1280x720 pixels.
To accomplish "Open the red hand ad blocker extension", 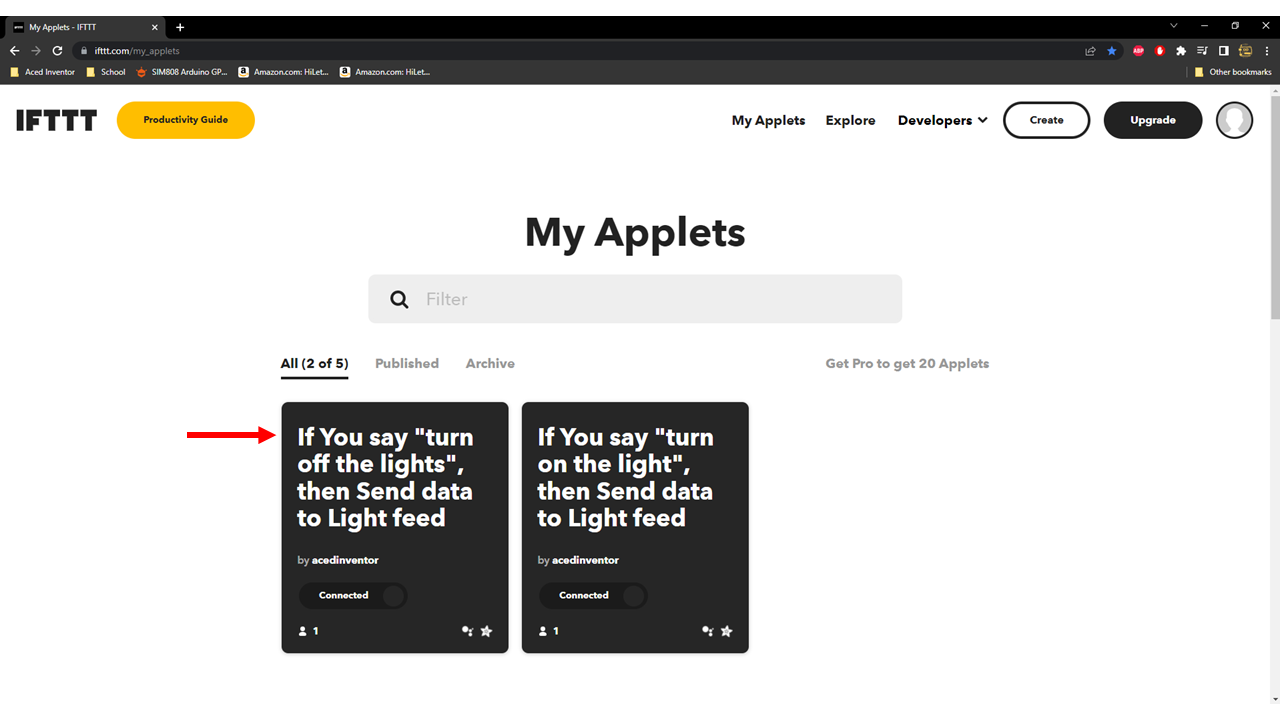I will 1160,51.
